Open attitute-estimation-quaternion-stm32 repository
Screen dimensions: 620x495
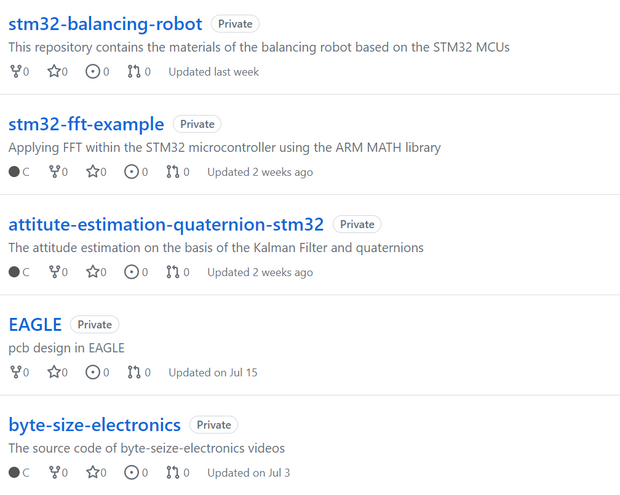coord(166,224)
